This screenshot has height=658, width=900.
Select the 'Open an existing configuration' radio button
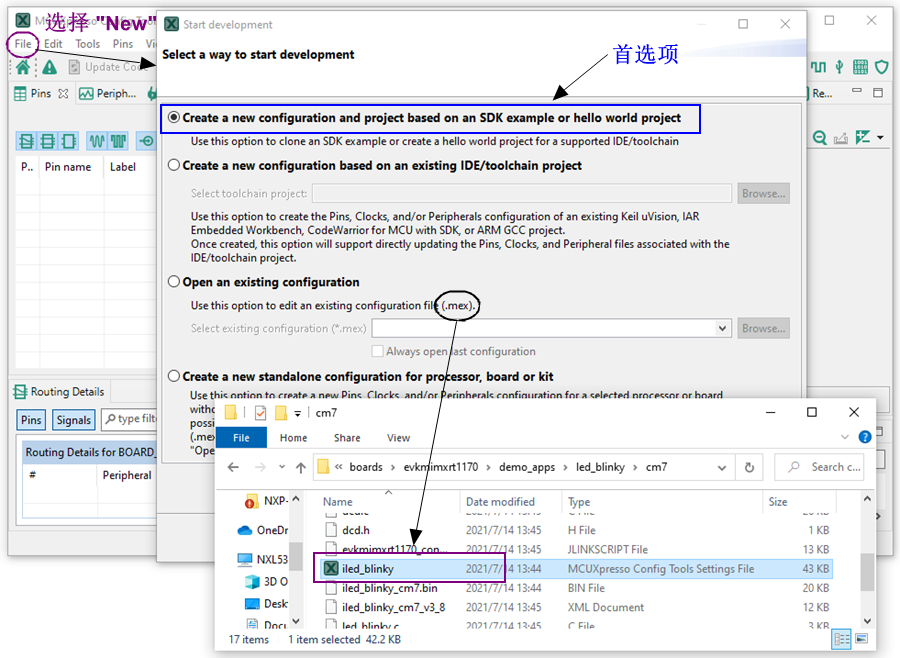point(174,282)
